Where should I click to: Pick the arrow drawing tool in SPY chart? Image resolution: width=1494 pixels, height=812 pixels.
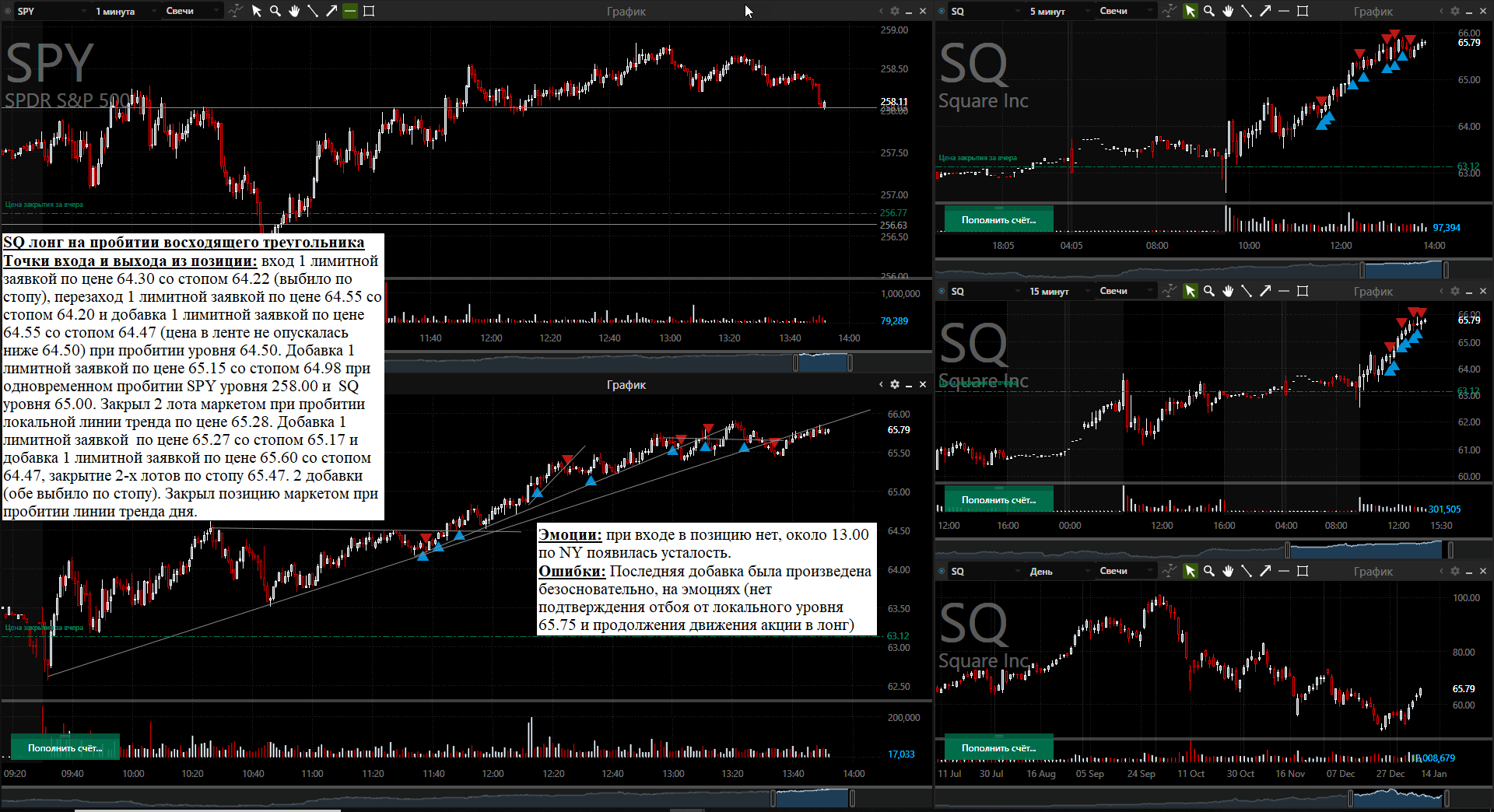331,11
